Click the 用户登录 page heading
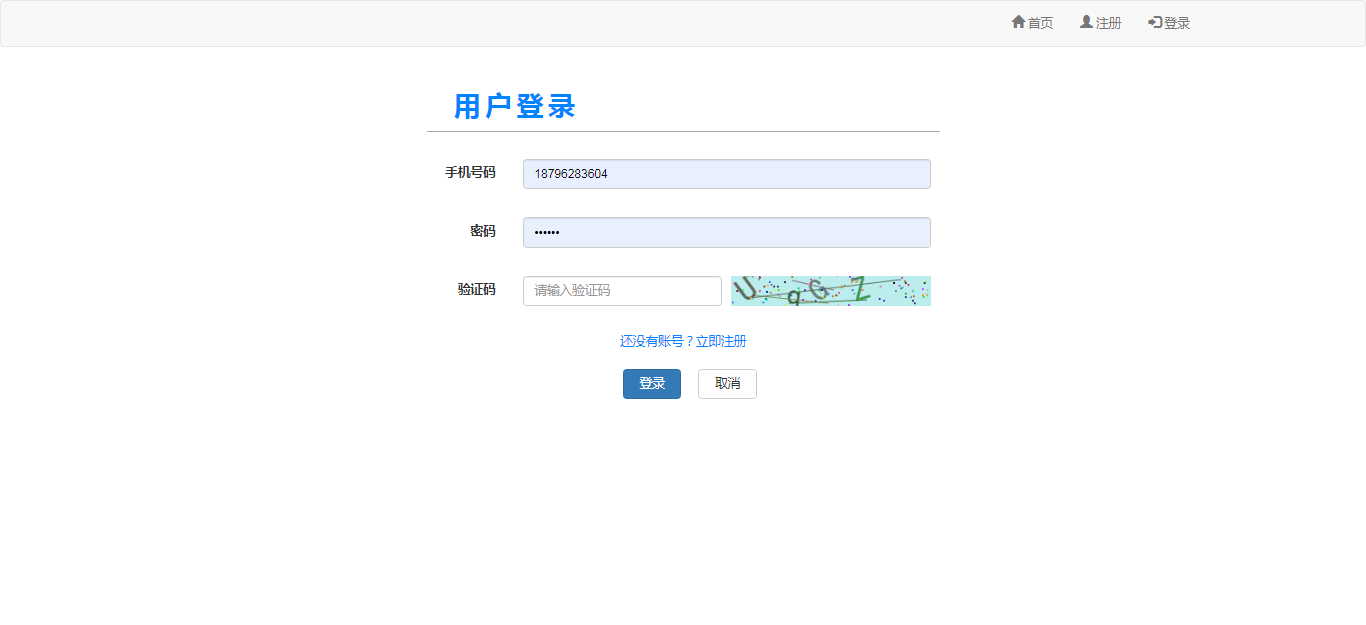 (x=515, y=106)
